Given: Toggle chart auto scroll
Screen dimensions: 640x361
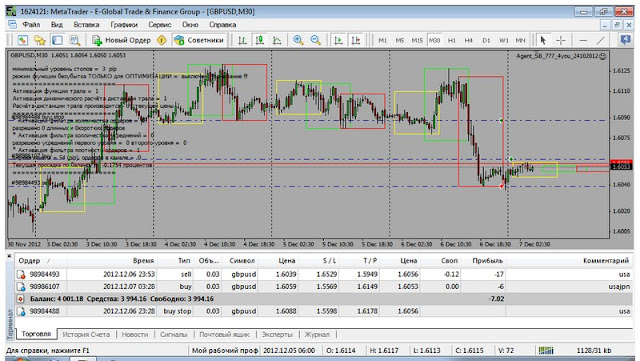Looking at the screenshot, I should pyautogui.click(x=338, y=40).
